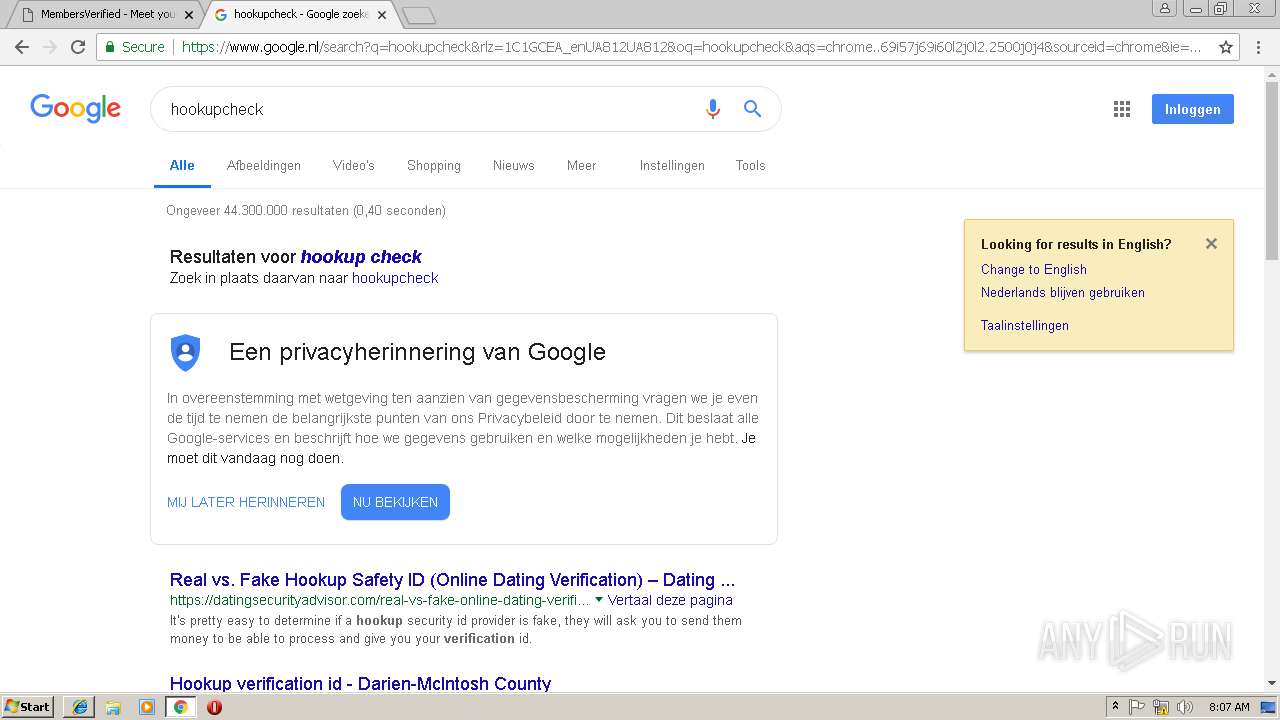Screen dimensions: 1280x720
Task: Dismiss the English results notice
Action: 1211,243
